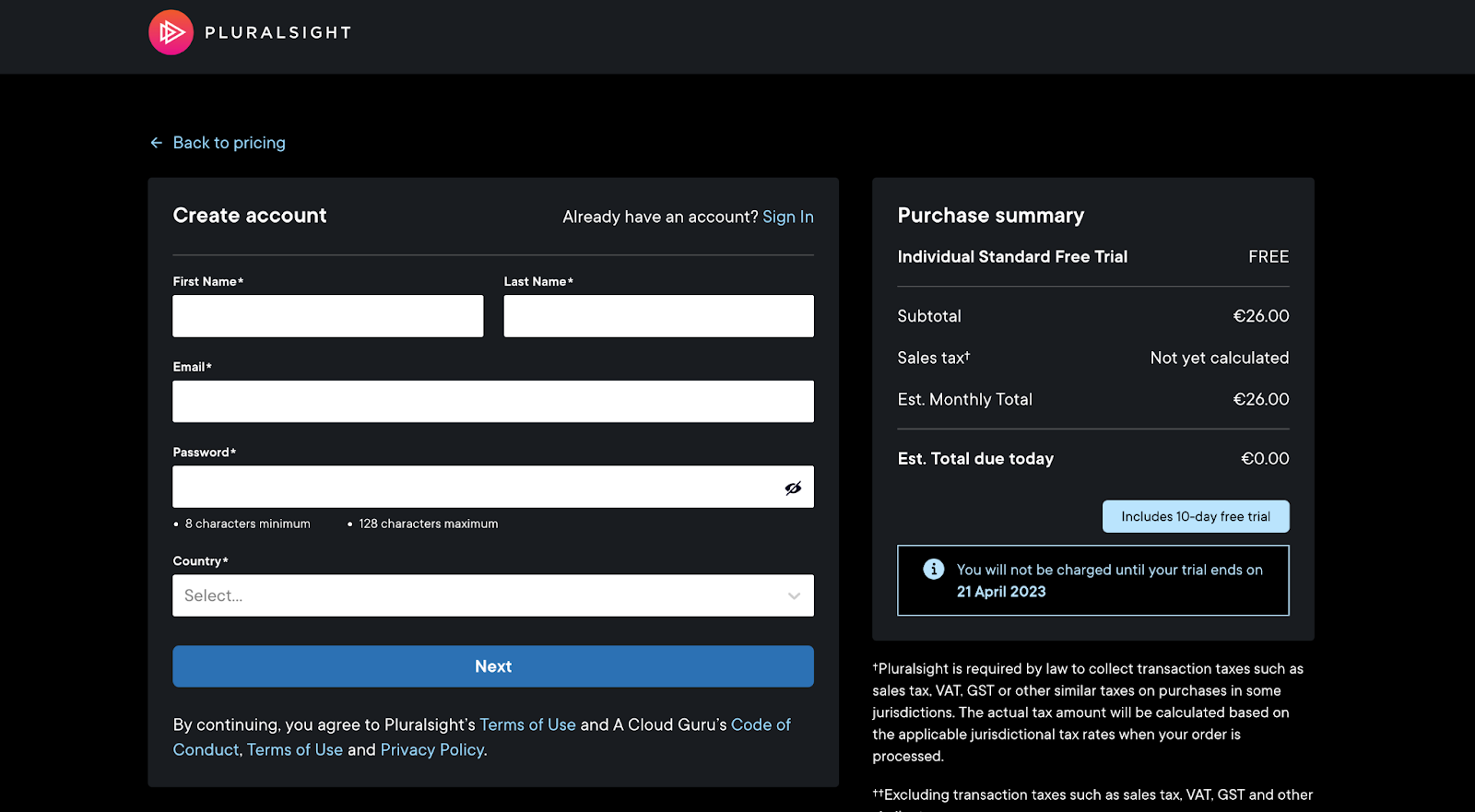Screen dimensions: 1475x812
Task: Toggle password visibility eye icon
Action: pos(793,488)
